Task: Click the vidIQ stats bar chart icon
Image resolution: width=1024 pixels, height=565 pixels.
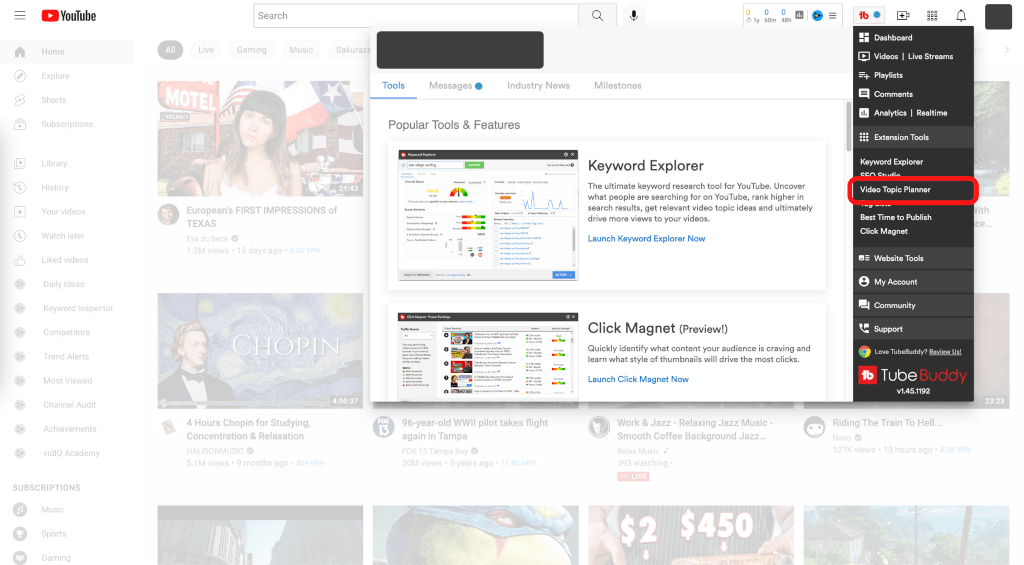Action: tap(800, 15)
